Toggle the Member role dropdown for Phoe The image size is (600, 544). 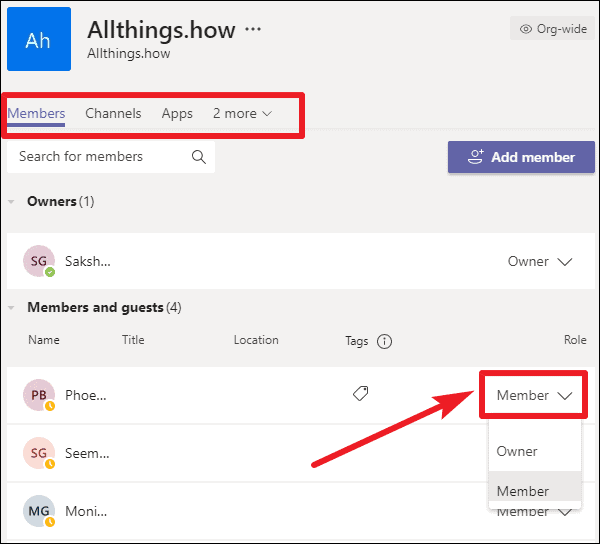(534, 395)
